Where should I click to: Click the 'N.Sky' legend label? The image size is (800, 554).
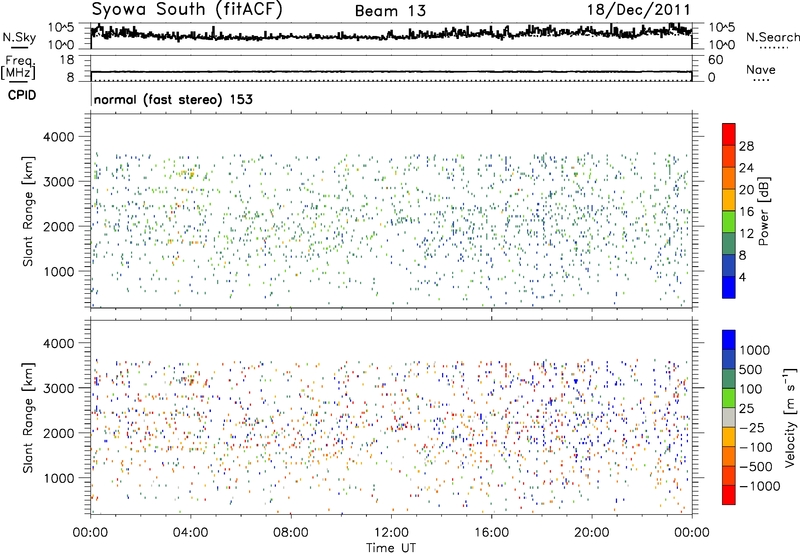(x=19, y=37)
